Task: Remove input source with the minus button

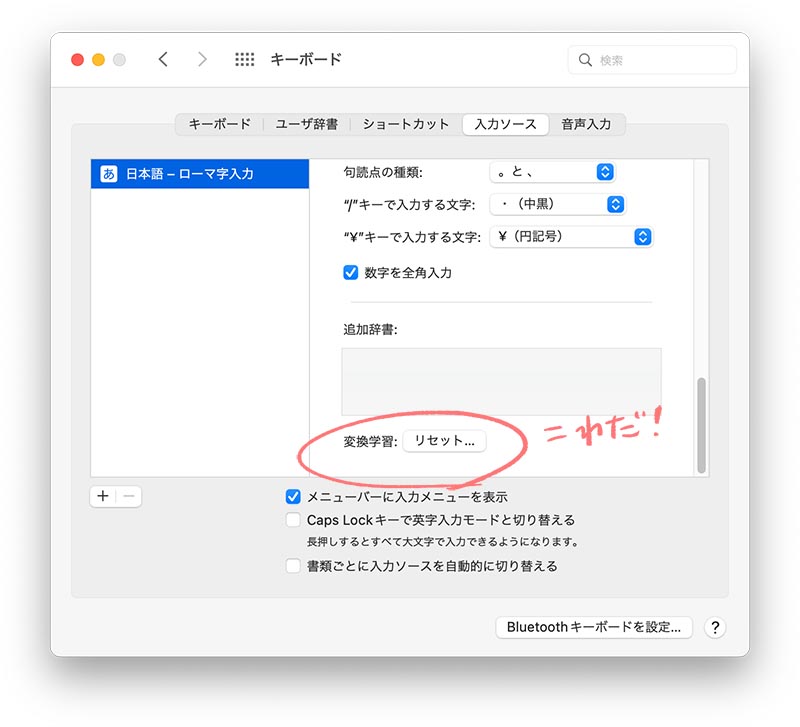Action: coord(128,496)
